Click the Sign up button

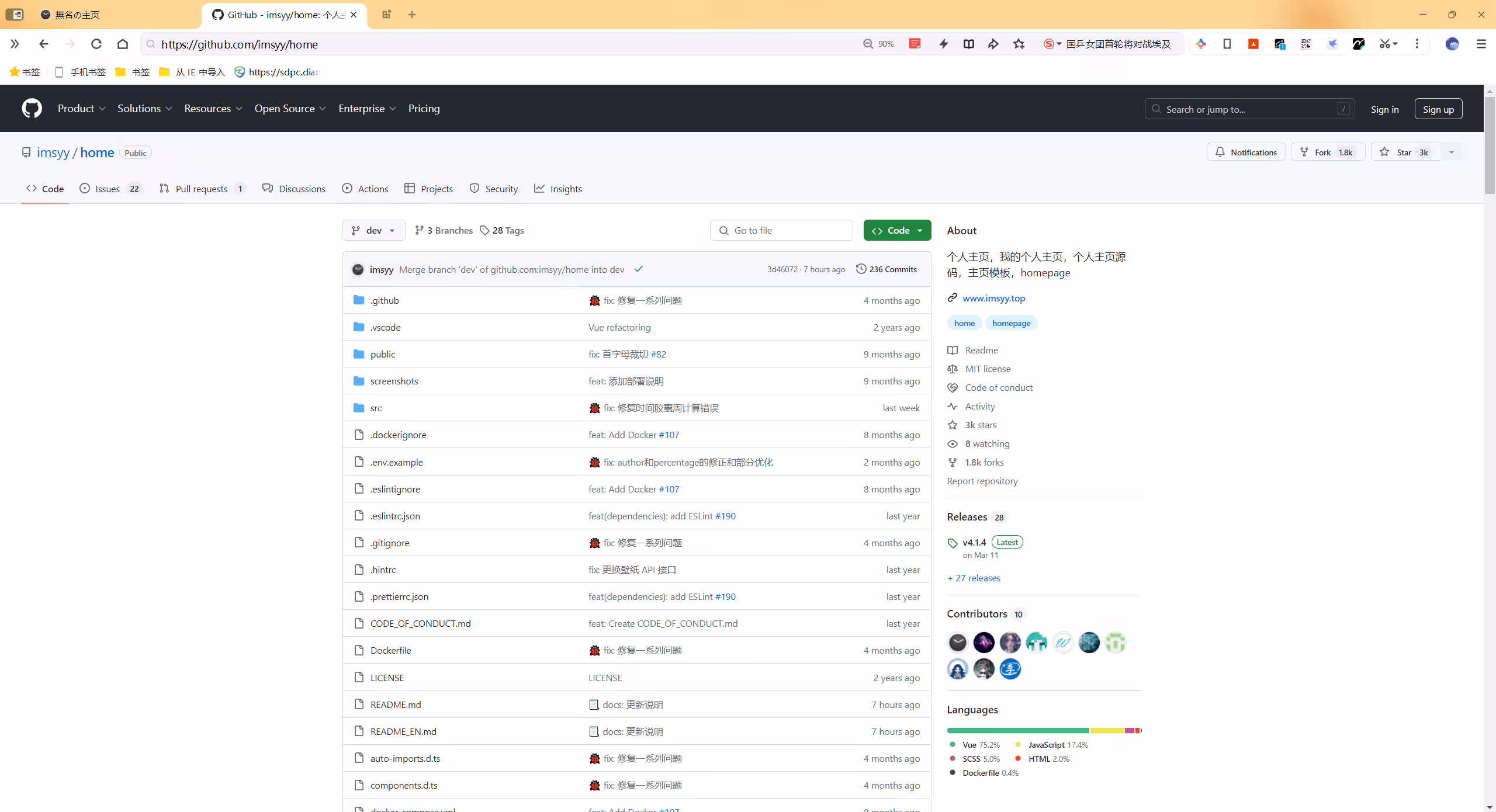click(1438, 109)
